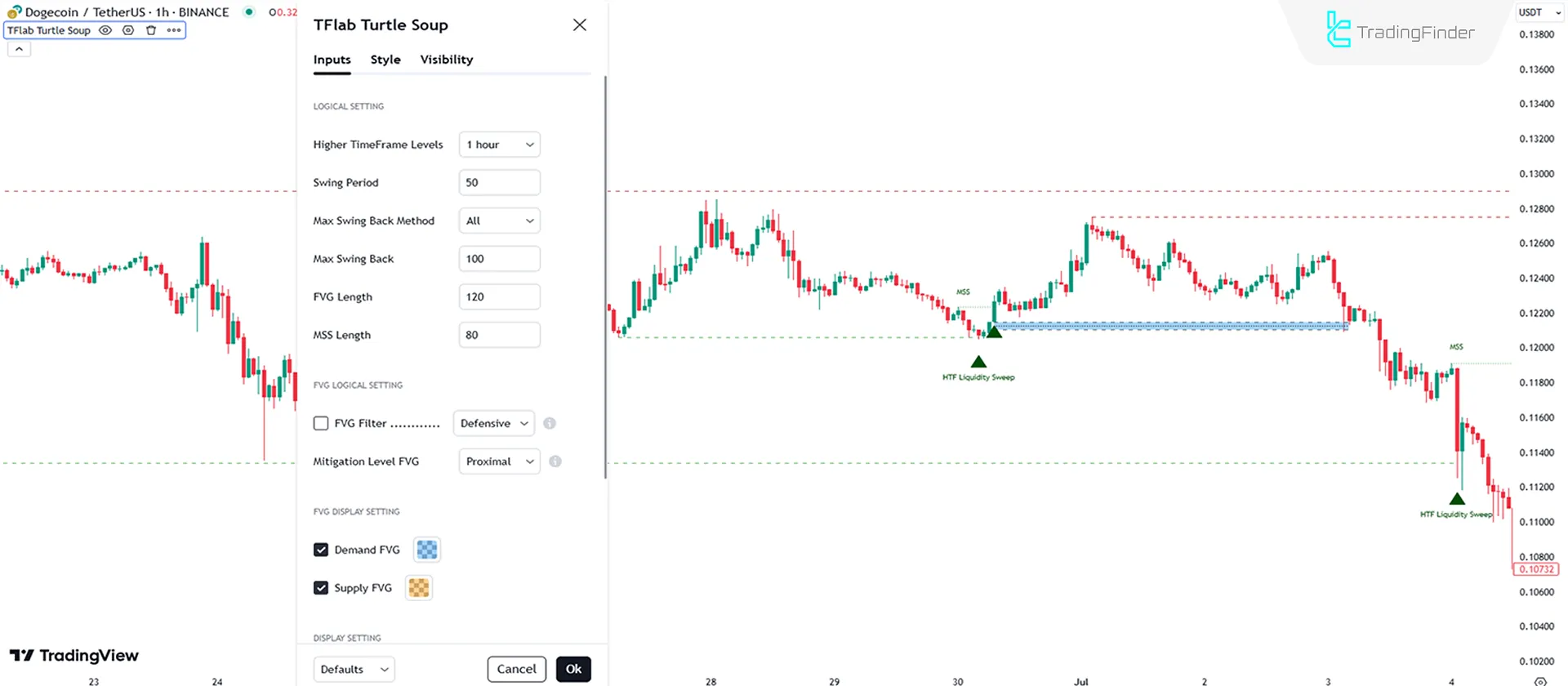This screenshot has height=686, width=1568.
Task: Click the info icon beside Mitigation Level FVG
Action: 555,461
